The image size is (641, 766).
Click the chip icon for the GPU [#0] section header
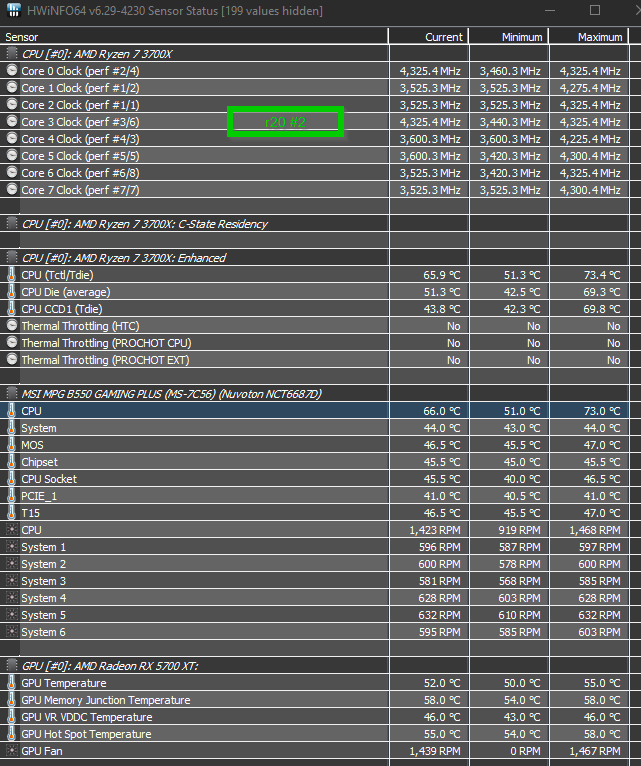coord(12,665)
